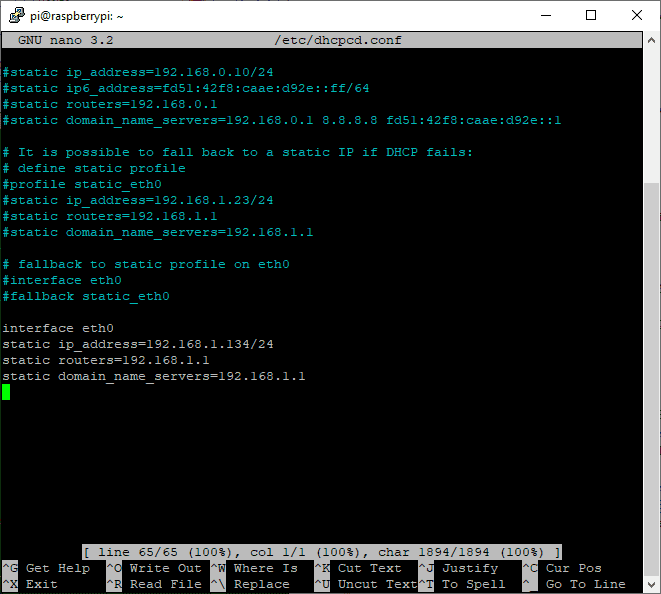The image size is (661, 594).
Task: Click '^W Where Is' shortcut
Action: (x=254, y=568)
